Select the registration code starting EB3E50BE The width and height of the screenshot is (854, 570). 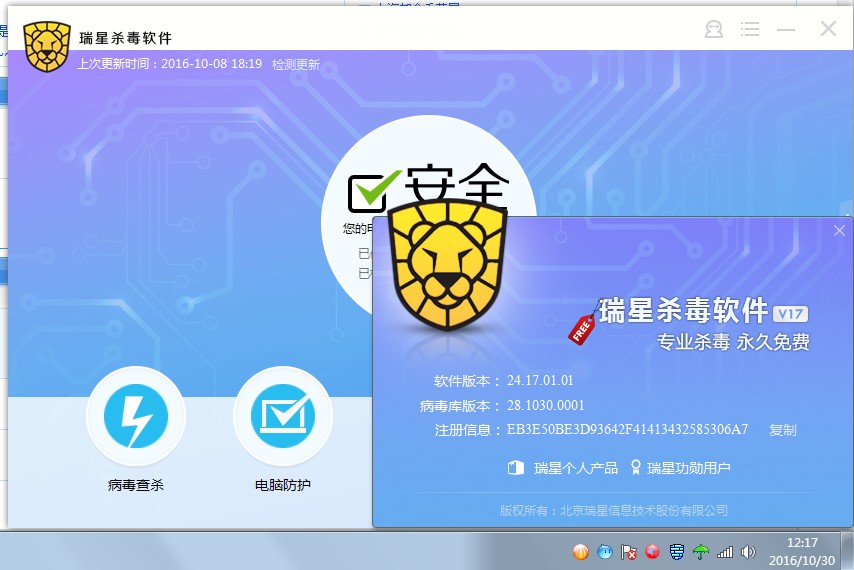(x=627, y=430)
